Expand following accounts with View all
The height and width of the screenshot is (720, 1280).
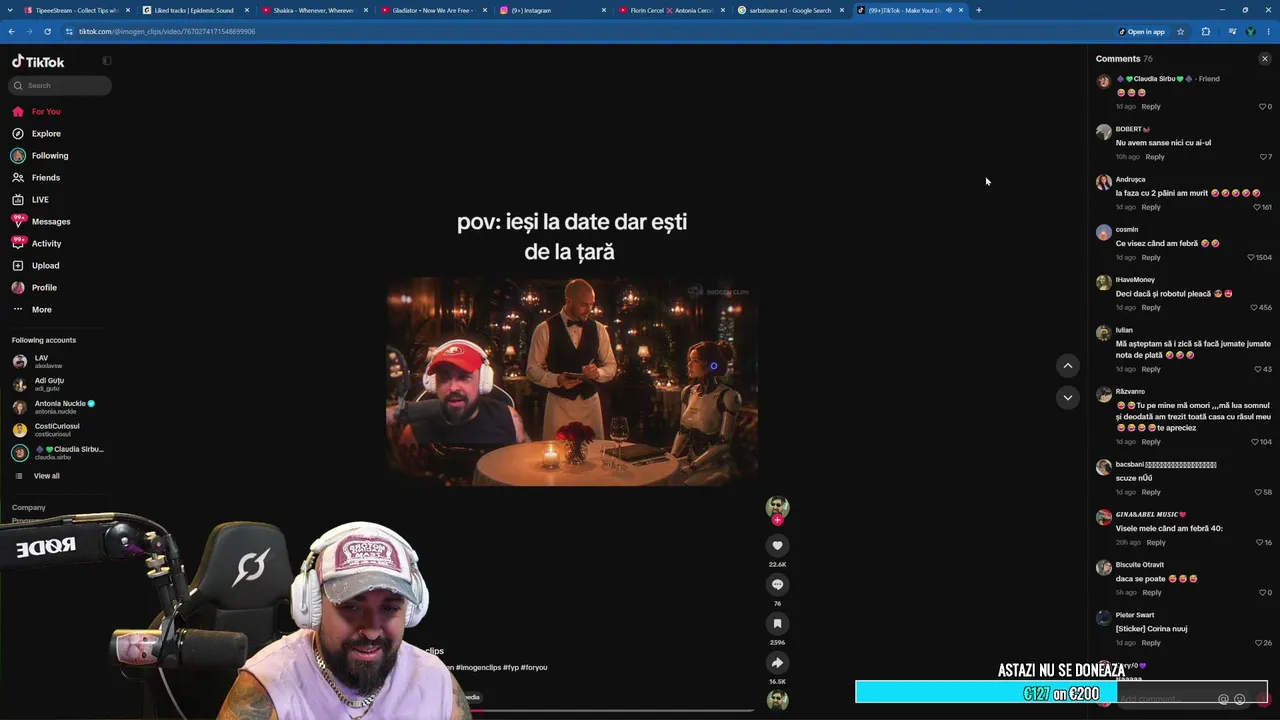(46, 476)
